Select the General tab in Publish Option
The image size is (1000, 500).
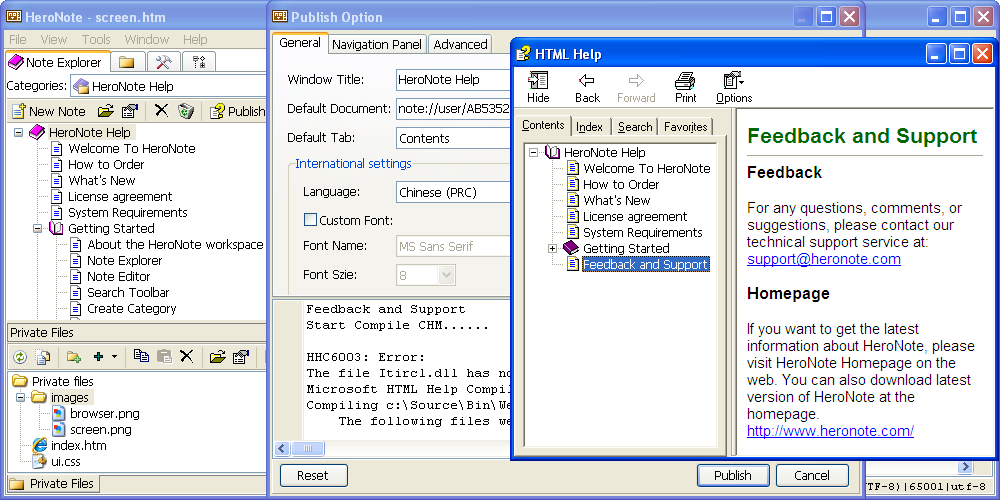click(300, 43)
